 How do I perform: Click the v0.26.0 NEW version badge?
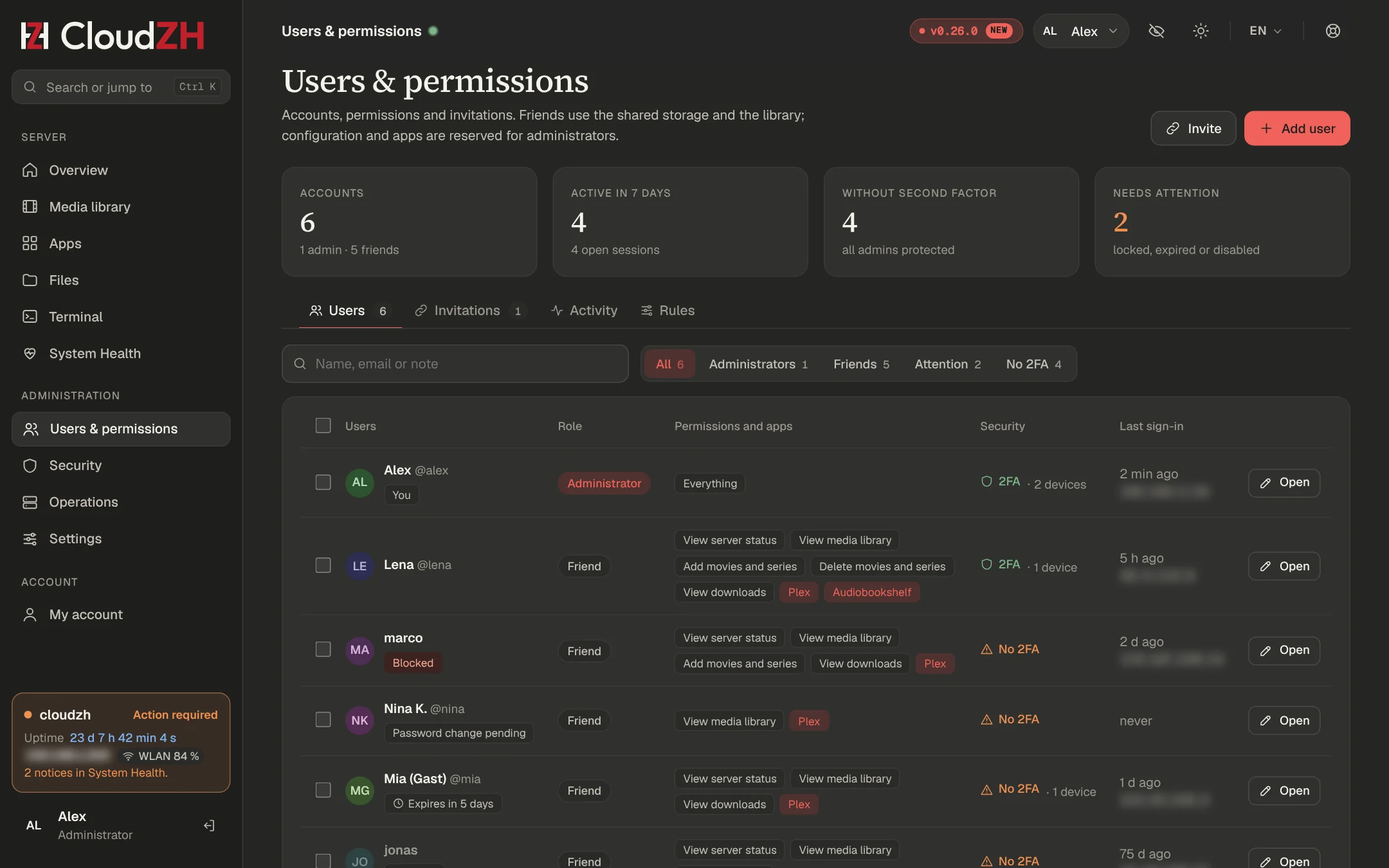tap(966, 31)
